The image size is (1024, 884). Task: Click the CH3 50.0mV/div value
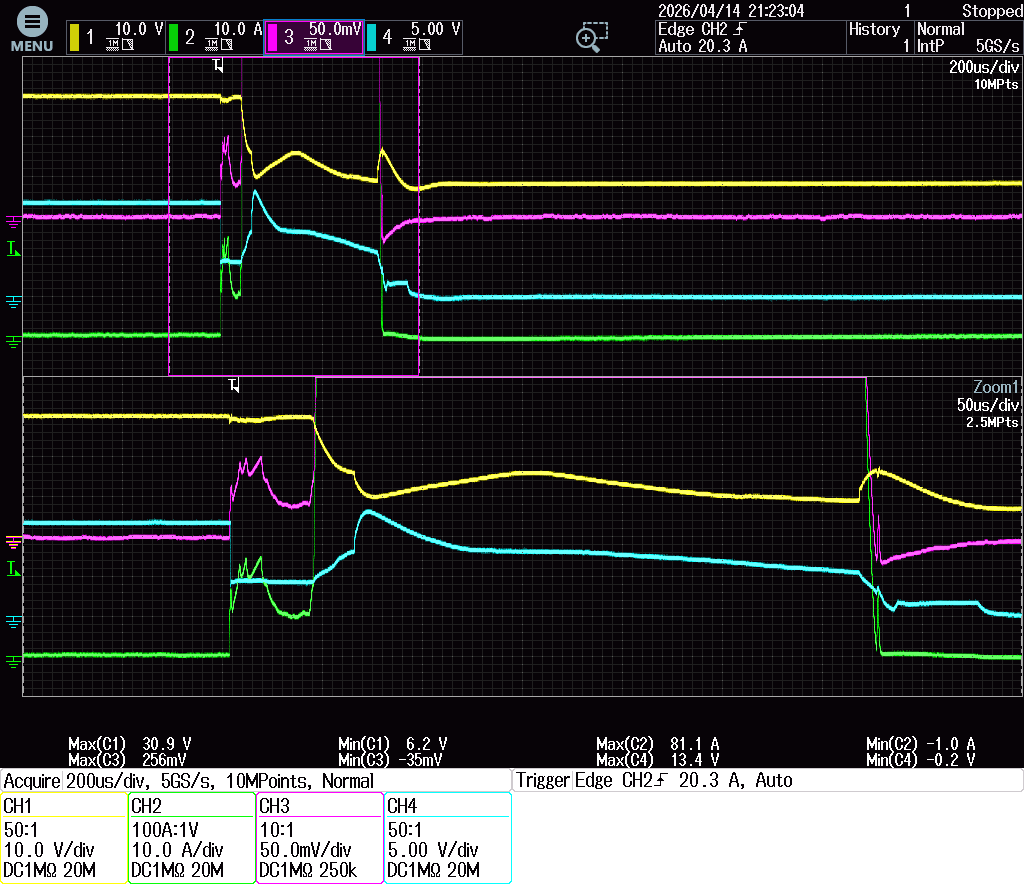tap(305, 850)
